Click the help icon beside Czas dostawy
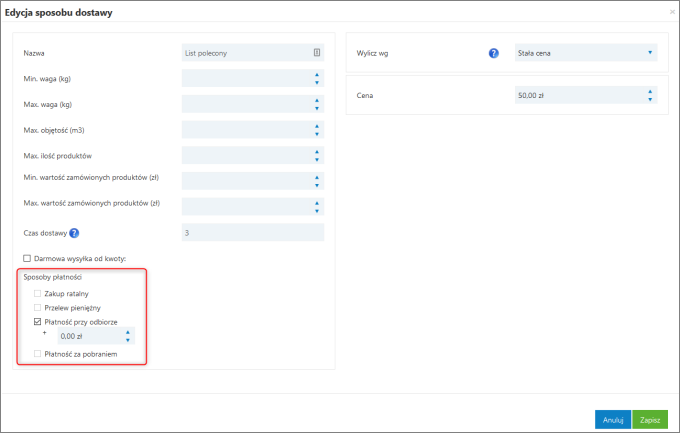Image resolution: width=680 pixels, height=433 pixels. [74, 233]
